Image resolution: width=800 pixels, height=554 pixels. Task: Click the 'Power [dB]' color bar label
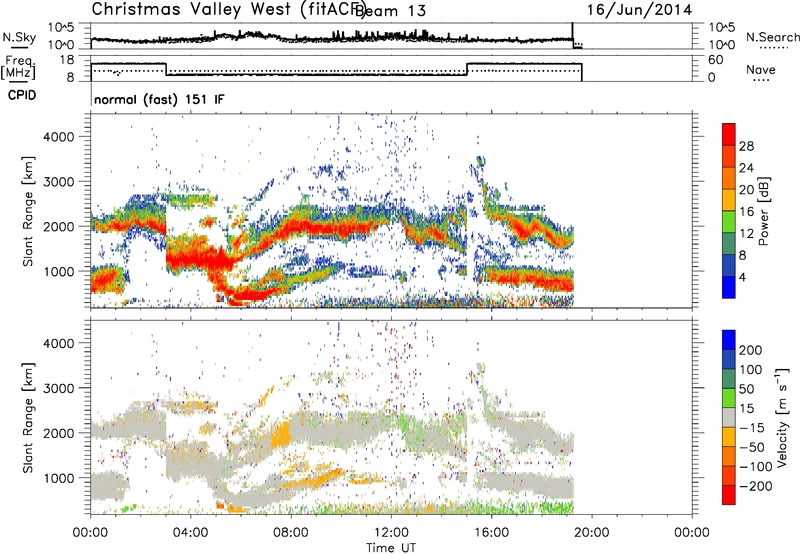763,211
